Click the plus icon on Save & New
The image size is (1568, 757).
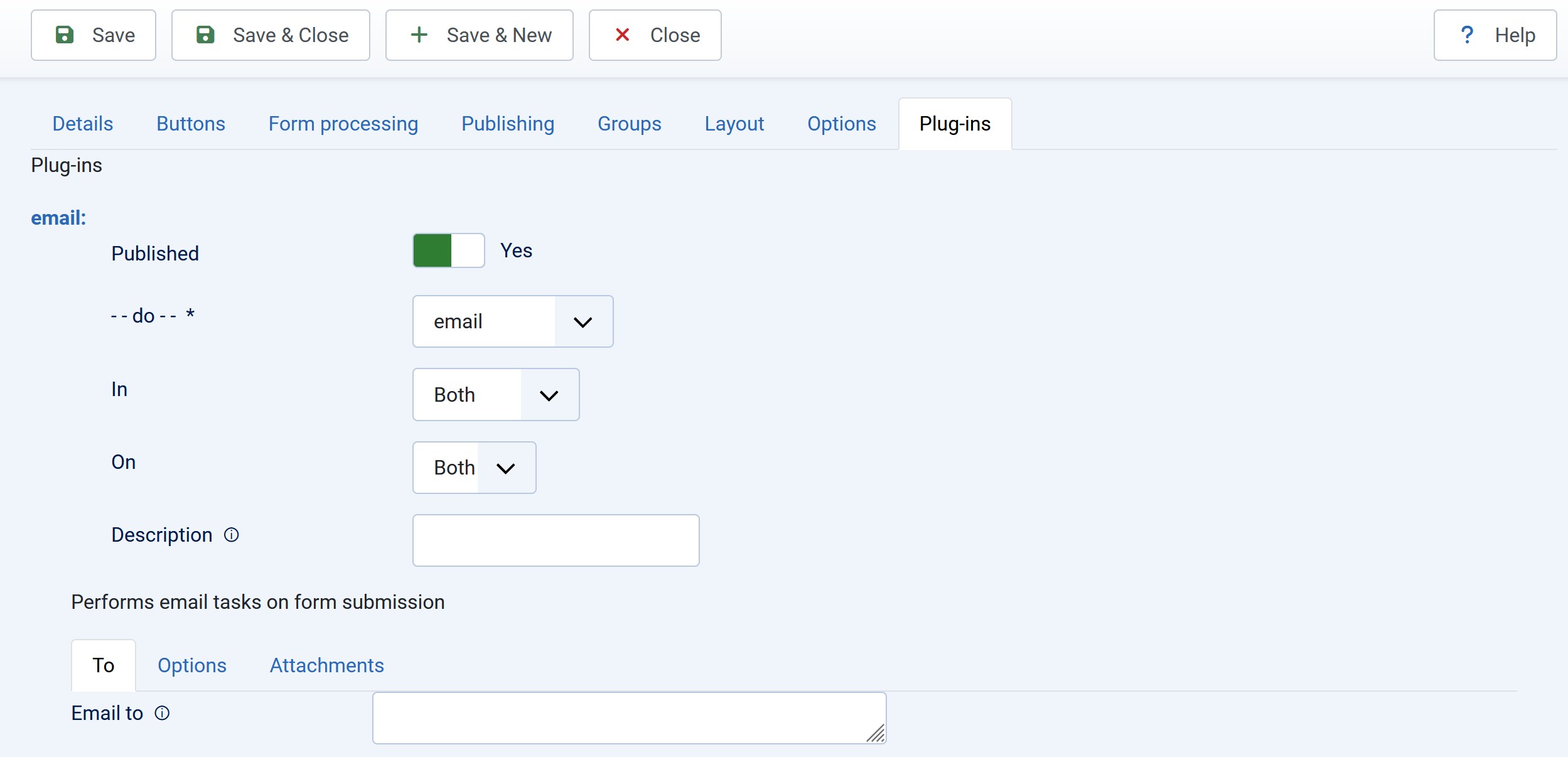click(419, 35)
